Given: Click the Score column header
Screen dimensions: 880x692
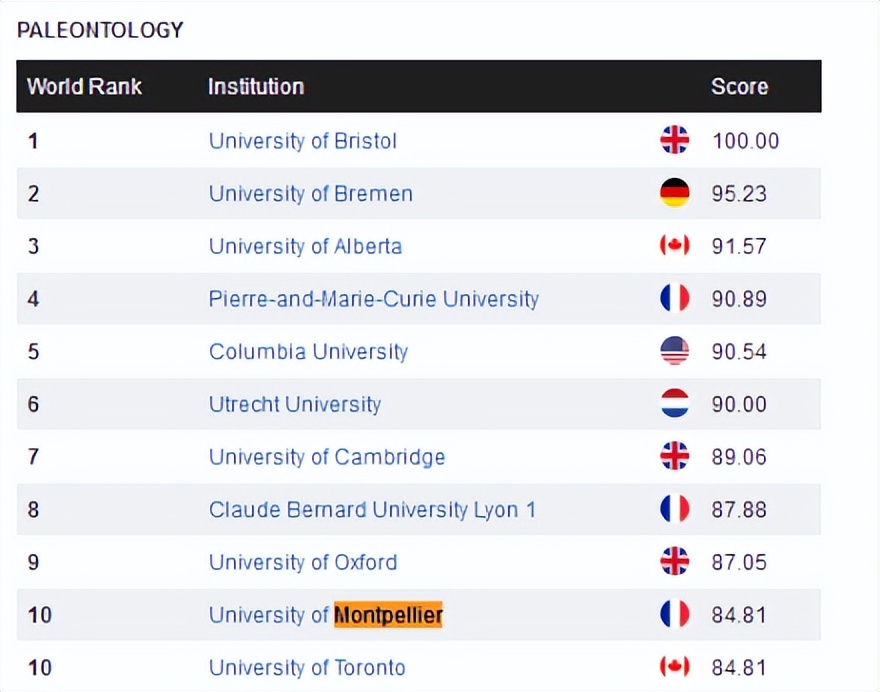Looking at the screenshot, I should click(x=739, y=87).
